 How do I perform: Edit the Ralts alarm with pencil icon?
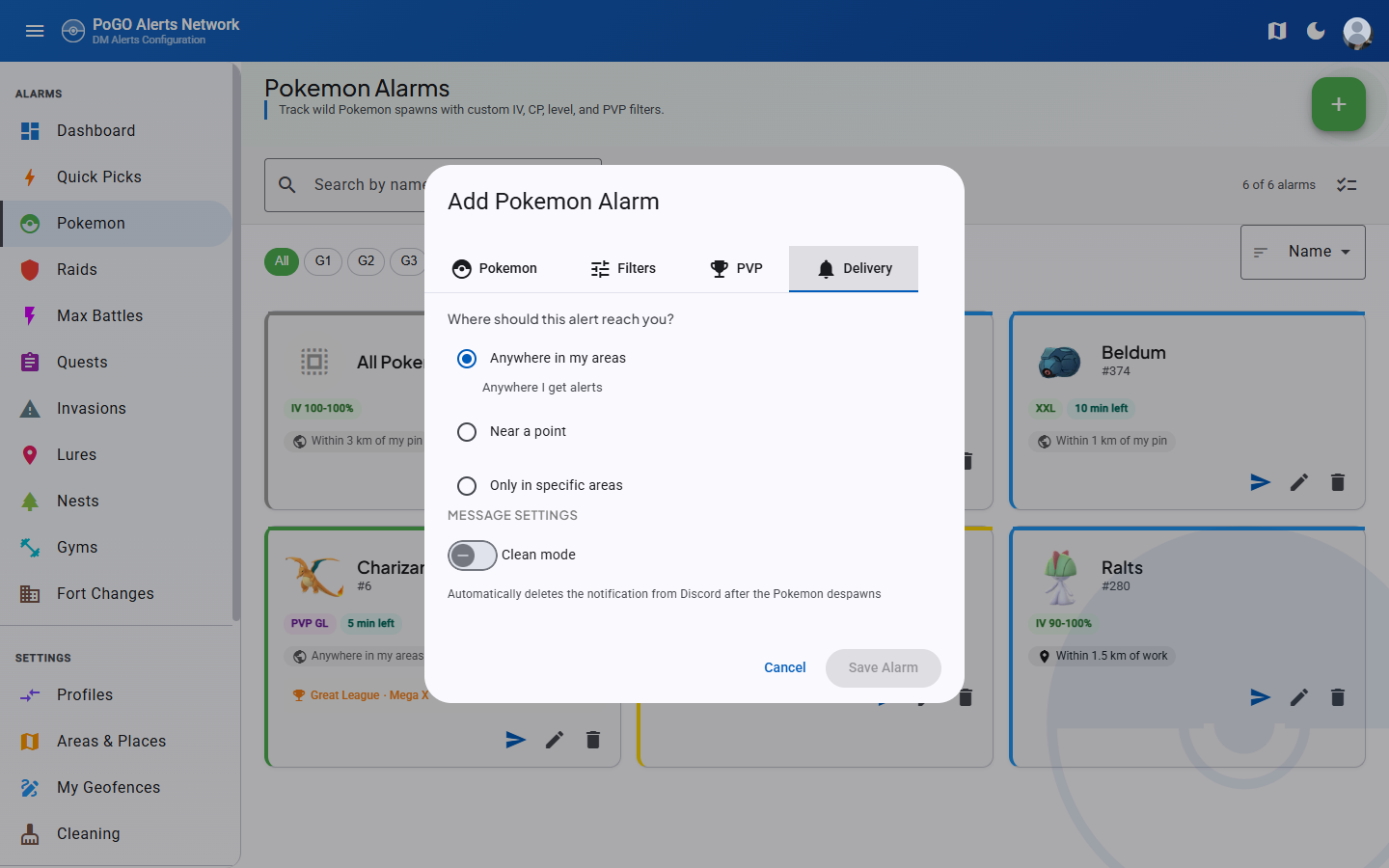point(1299,697)
